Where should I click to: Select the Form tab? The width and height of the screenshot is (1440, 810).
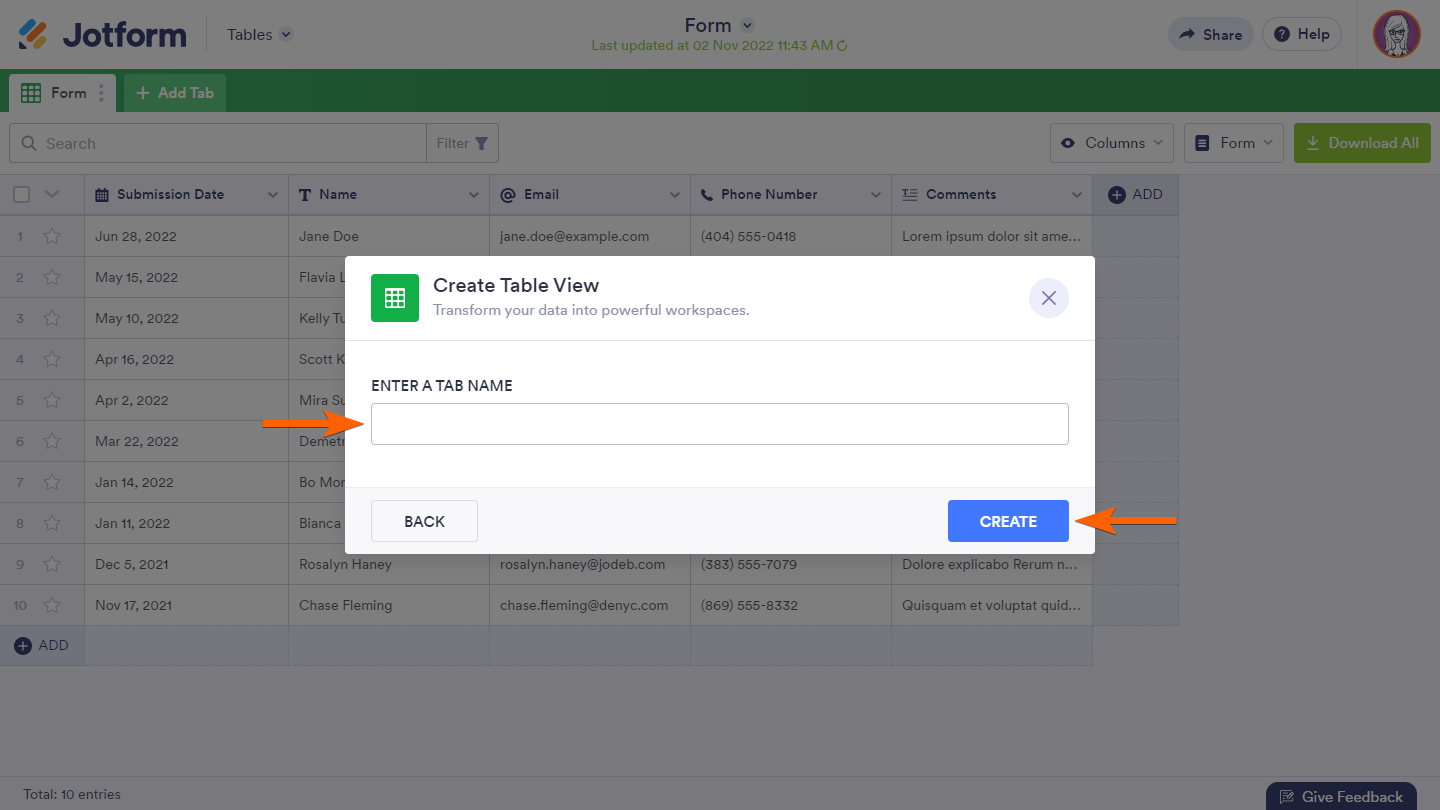tap(57, 93)
